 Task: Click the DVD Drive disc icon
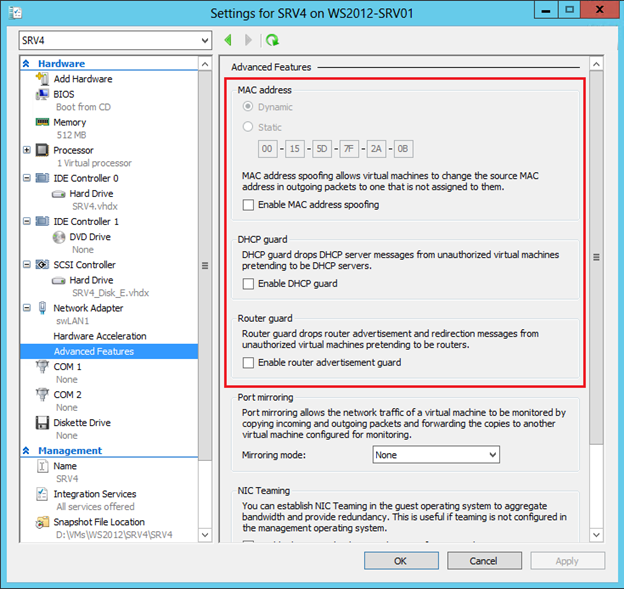(59, 237)
